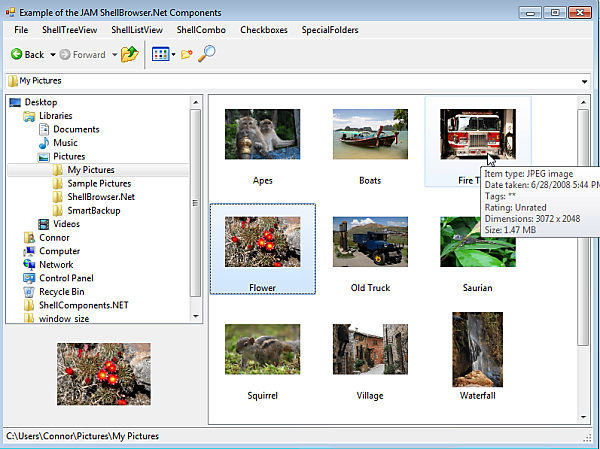The width and height of the screenshot is (600, 449).
Task: Select the Network globe icon in tree
Action: pyautogui.click(x=29, y=265)
